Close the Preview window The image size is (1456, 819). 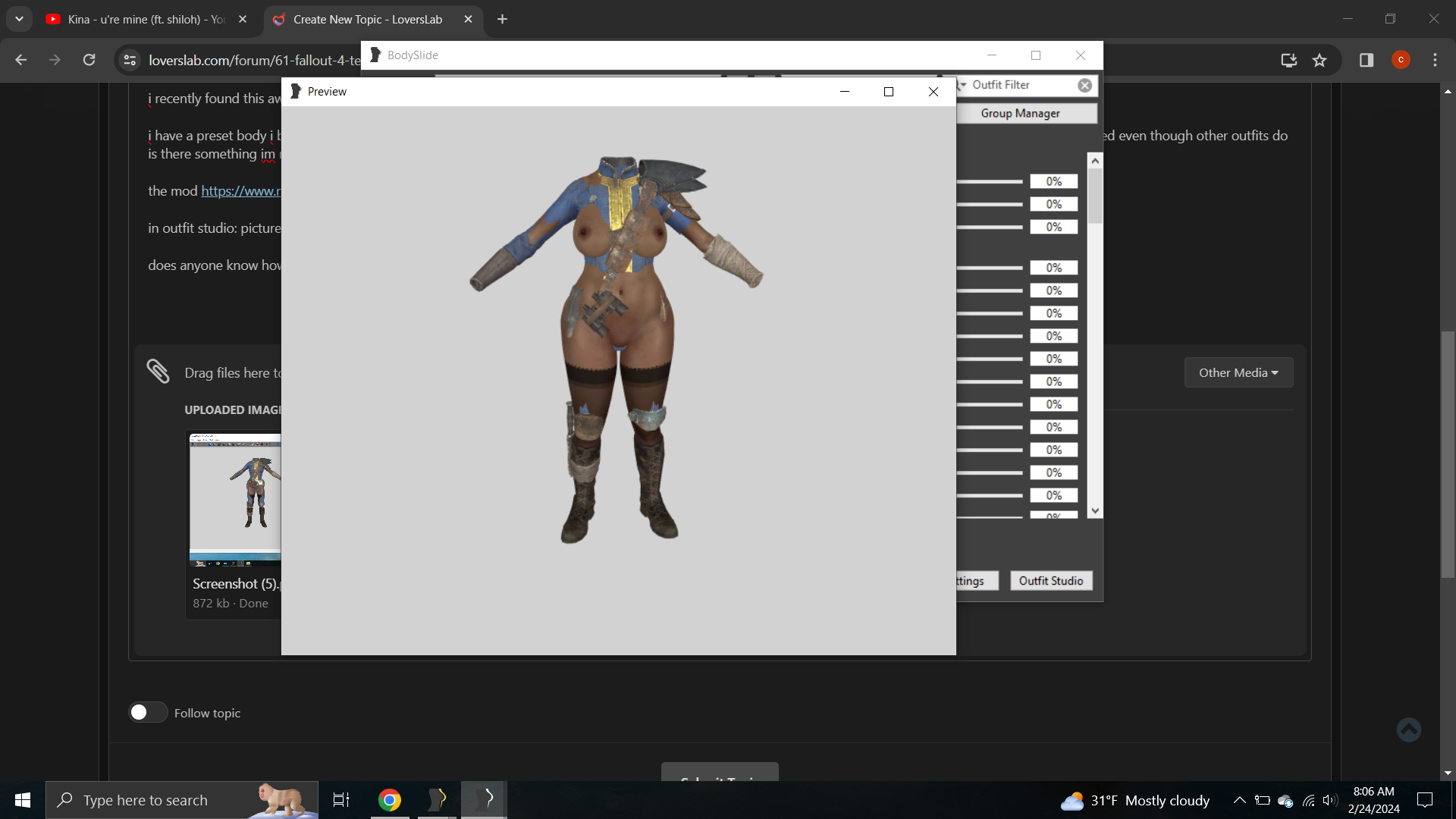coord(933,91)
